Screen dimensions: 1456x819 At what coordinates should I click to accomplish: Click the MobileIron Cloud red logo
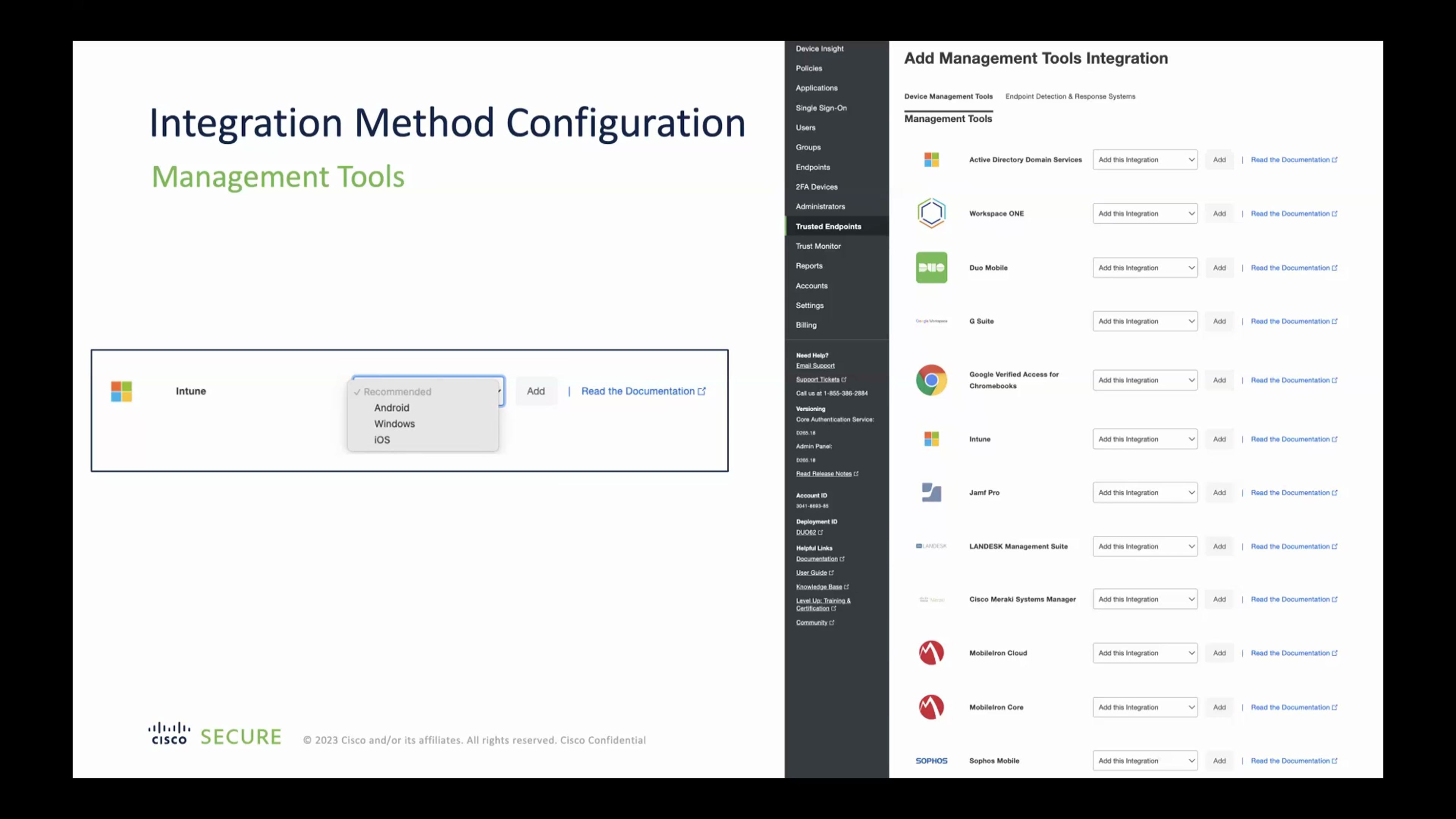coord(931,653)
